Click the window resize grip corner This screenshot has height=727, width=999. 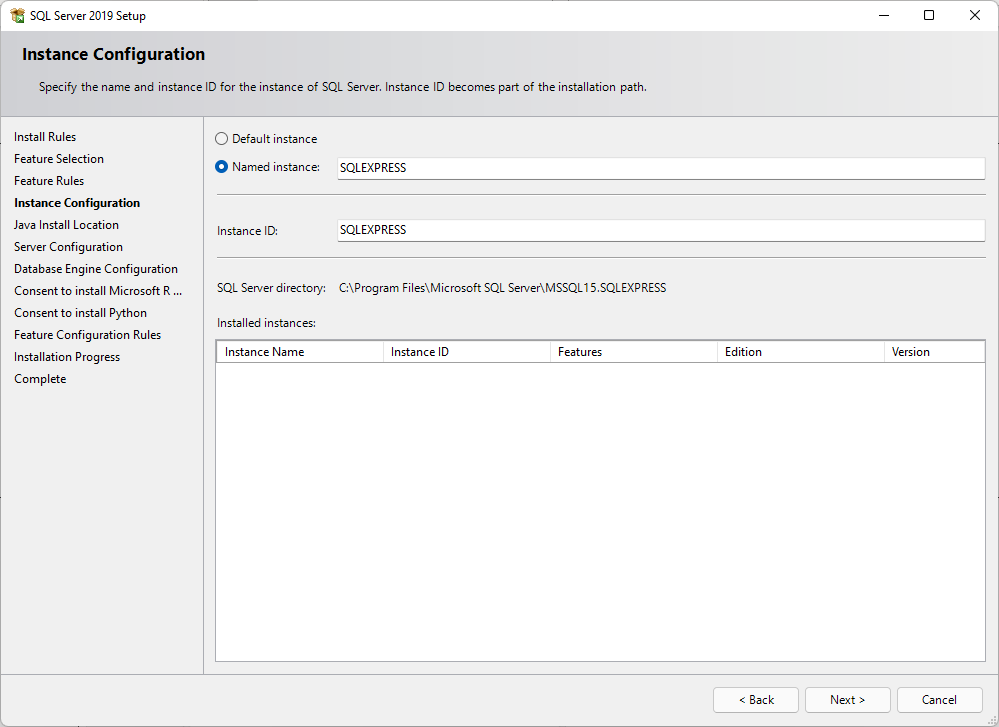tap(991, 719)
